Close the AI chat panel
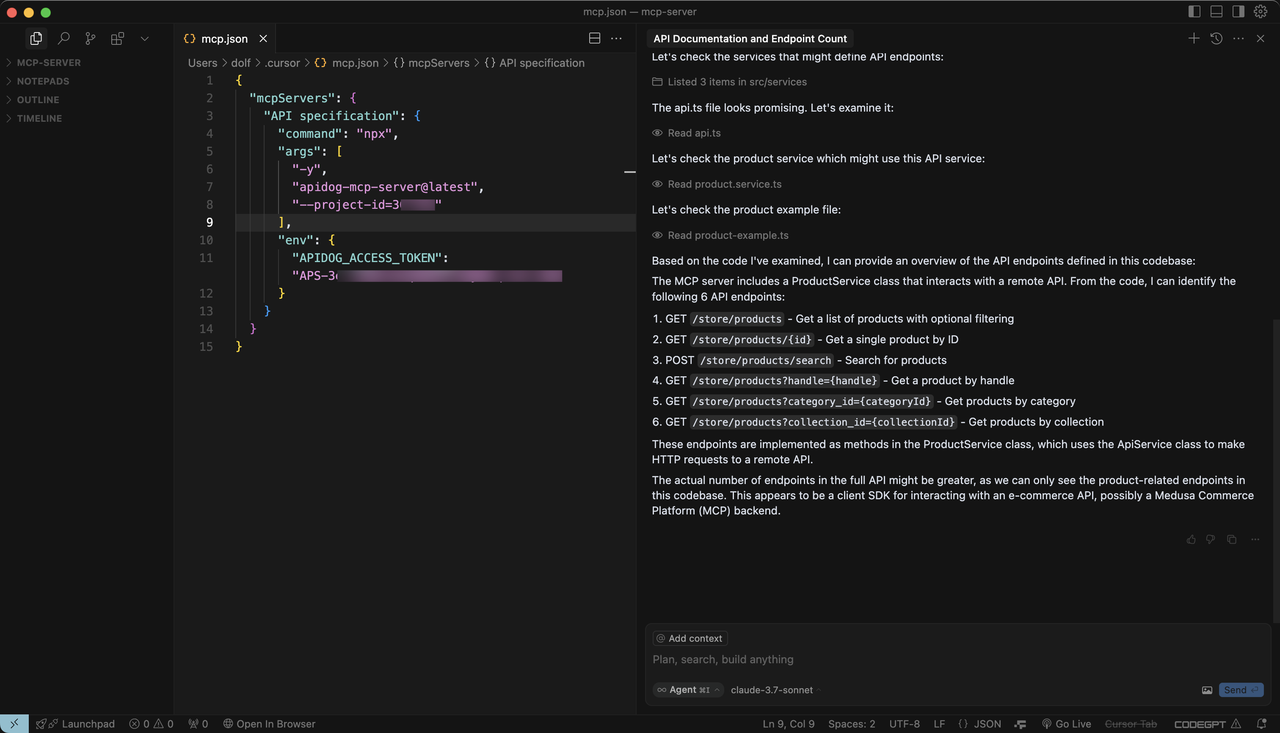Viewport: 1280px width, 733px height. click(1261, 38)
